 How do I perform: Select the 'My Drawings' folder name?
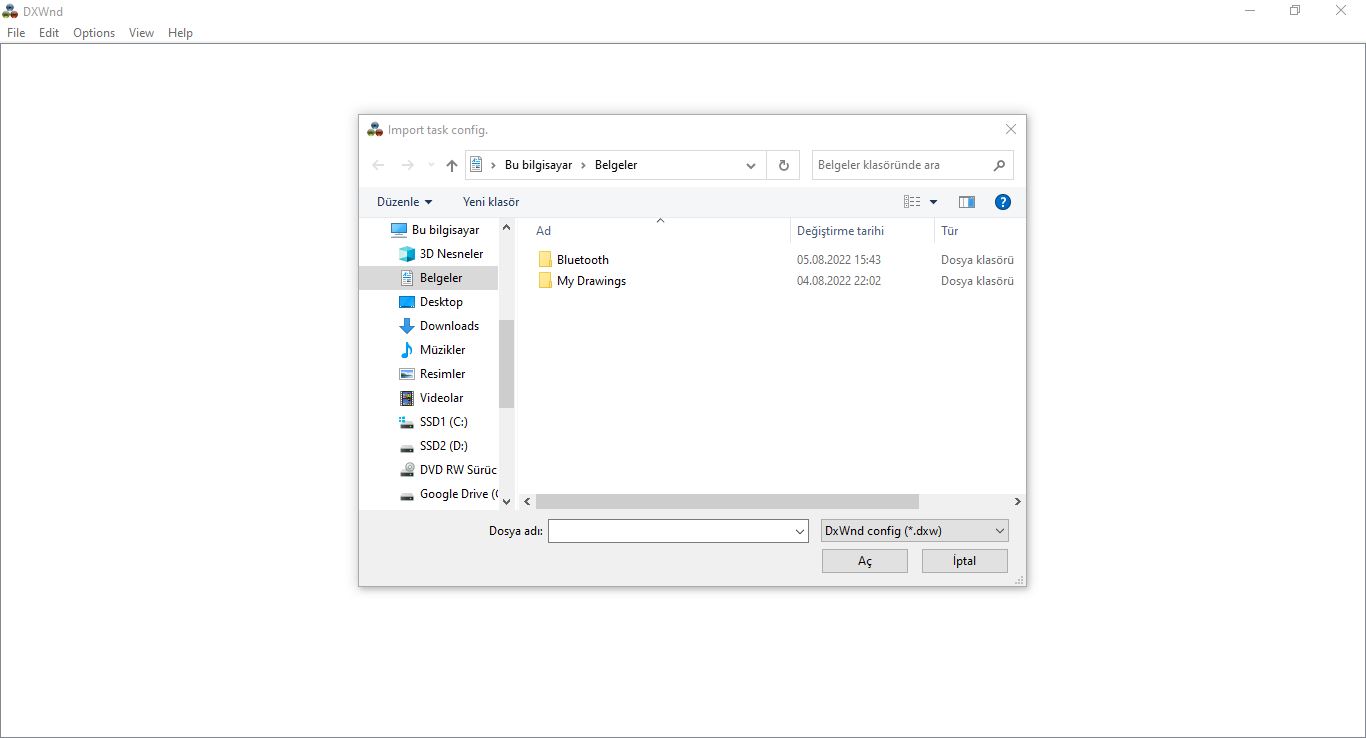pyautogui.click(x=592, y=281)
